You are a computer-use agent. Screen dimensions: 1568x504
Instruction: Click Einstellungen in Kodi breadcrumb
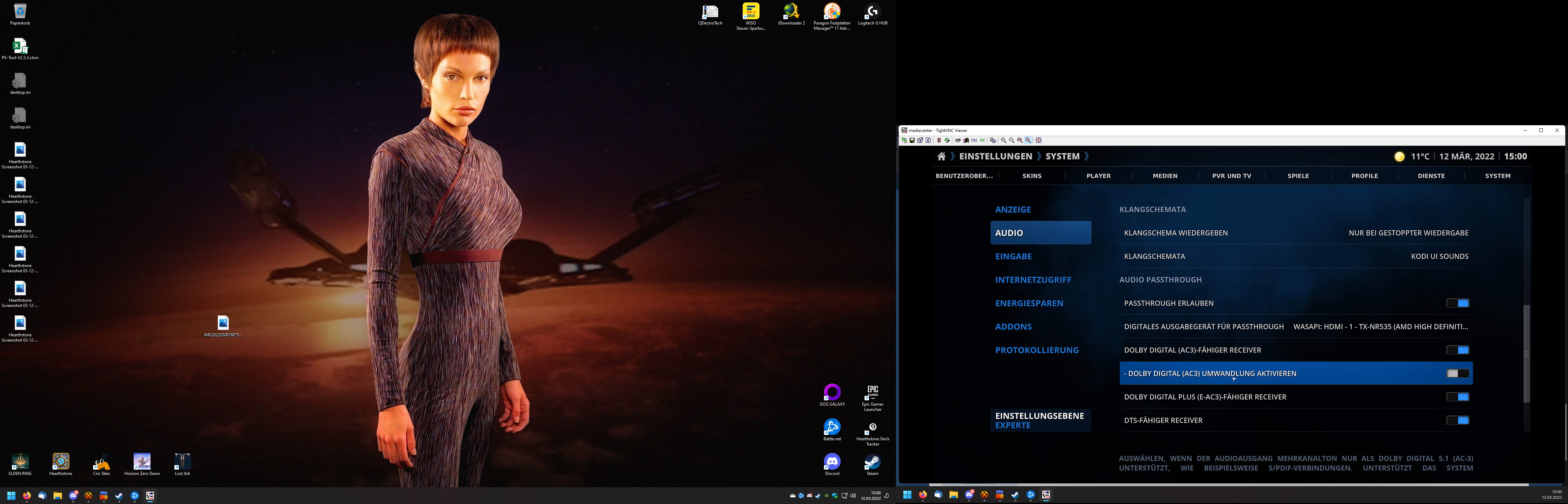[995, 156]
